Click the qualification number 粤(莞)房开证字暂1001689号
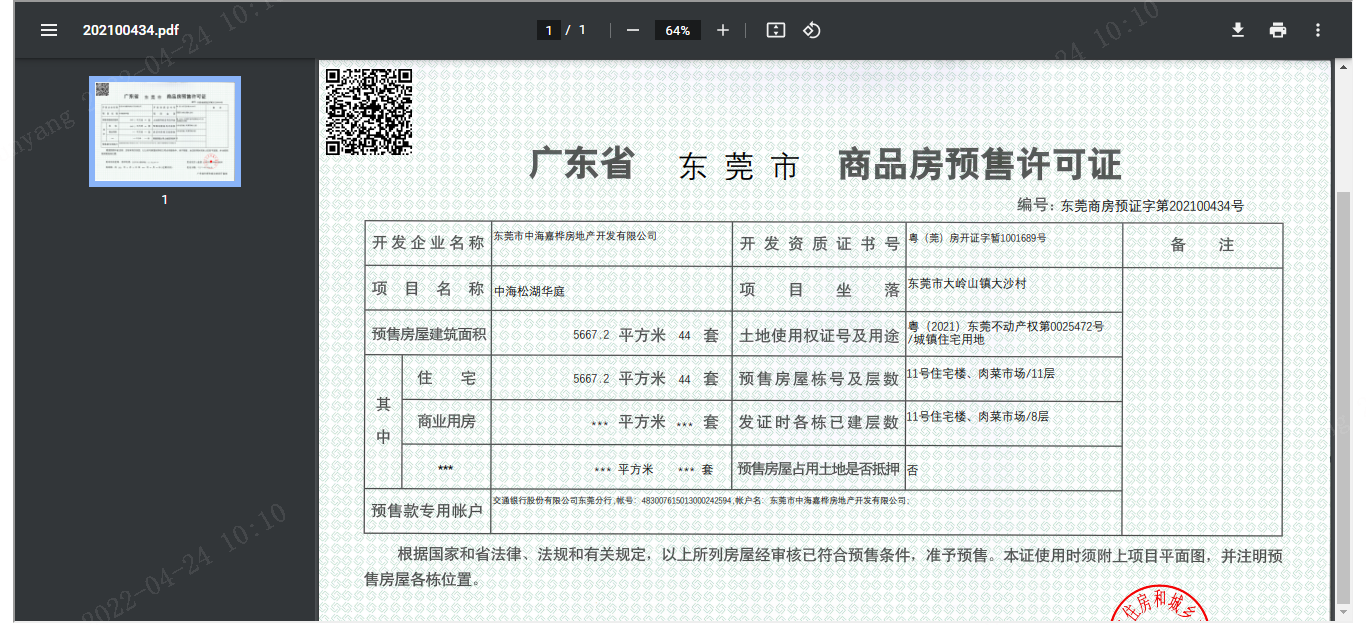The image size is (1366, 625). (977, 238)
